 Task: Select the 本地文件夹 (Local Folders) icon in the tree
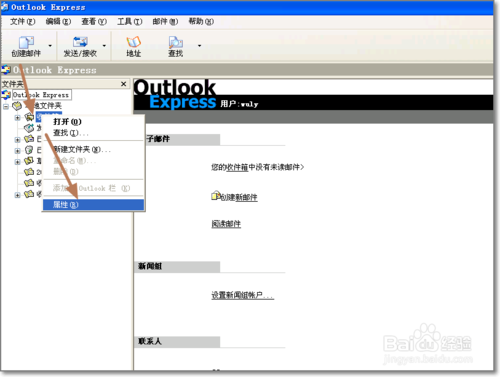point(17,106)
